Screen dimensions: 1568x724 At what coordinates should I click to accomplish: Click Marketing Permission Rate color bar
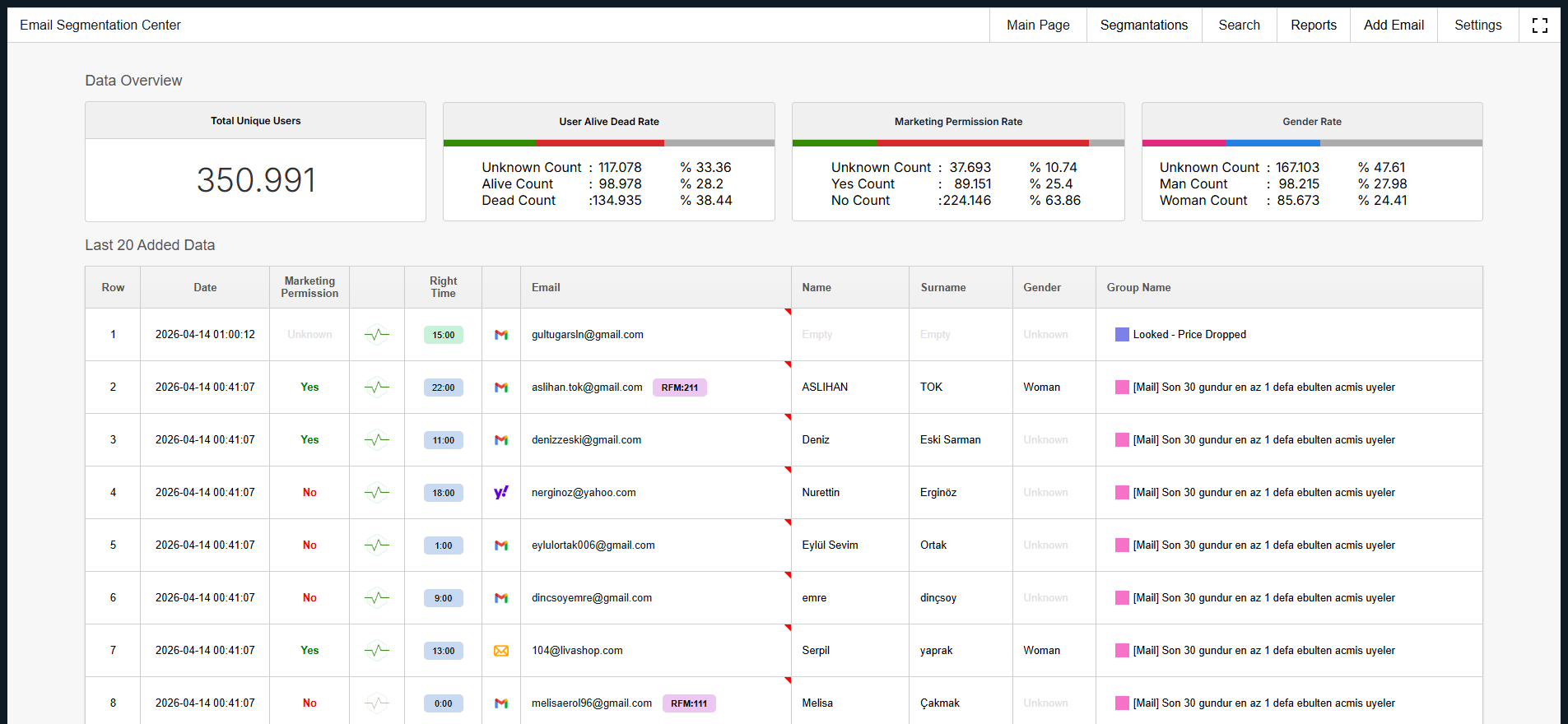pyautogui.click(x=958, y=143)
